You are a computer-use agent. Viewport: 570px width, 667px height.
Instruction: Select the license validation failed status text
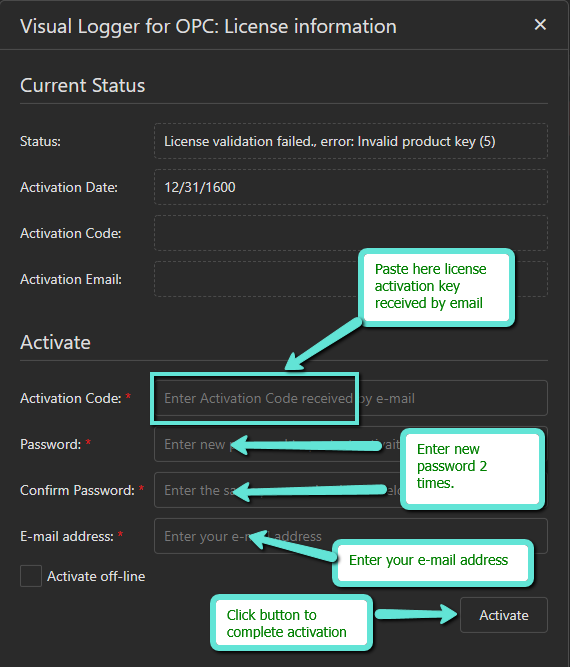[330, 141]
